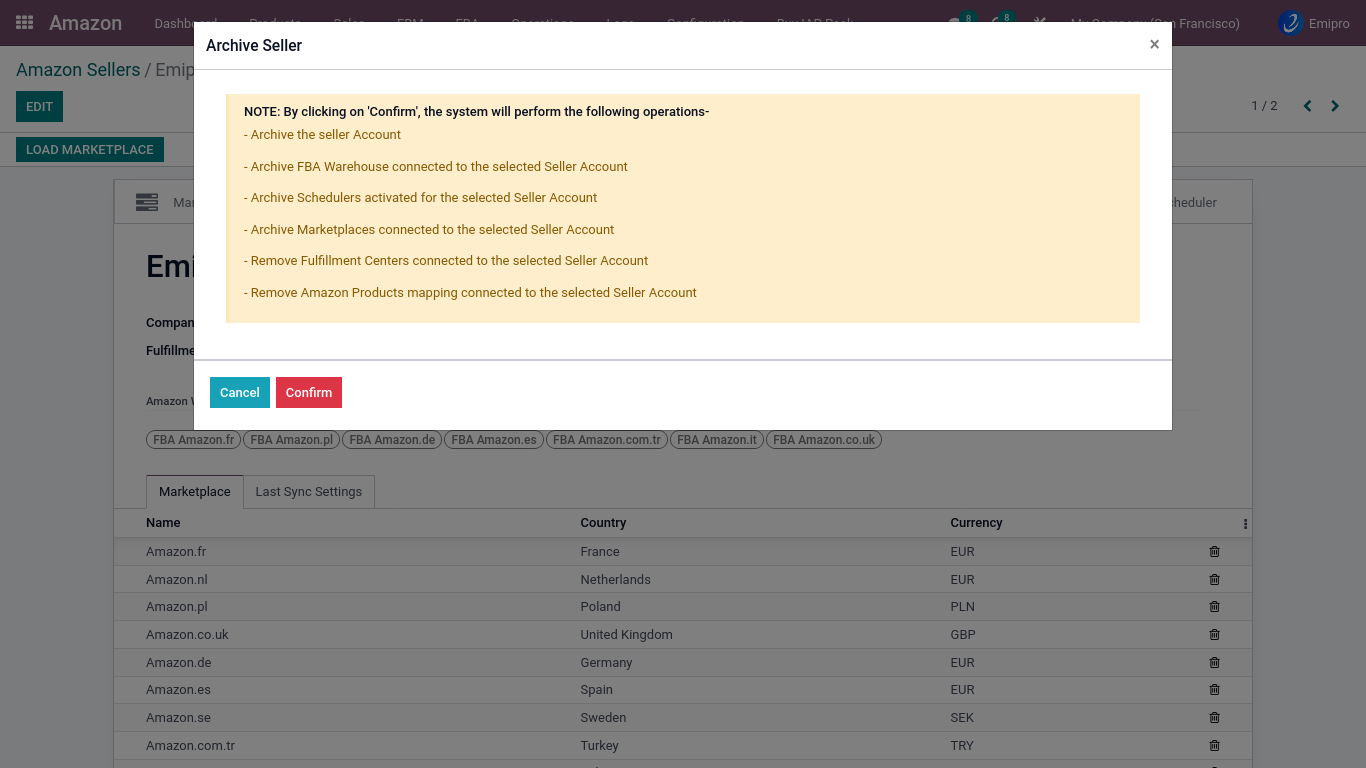Delete the Amazon.fr marketplace row

point(1214,552)
